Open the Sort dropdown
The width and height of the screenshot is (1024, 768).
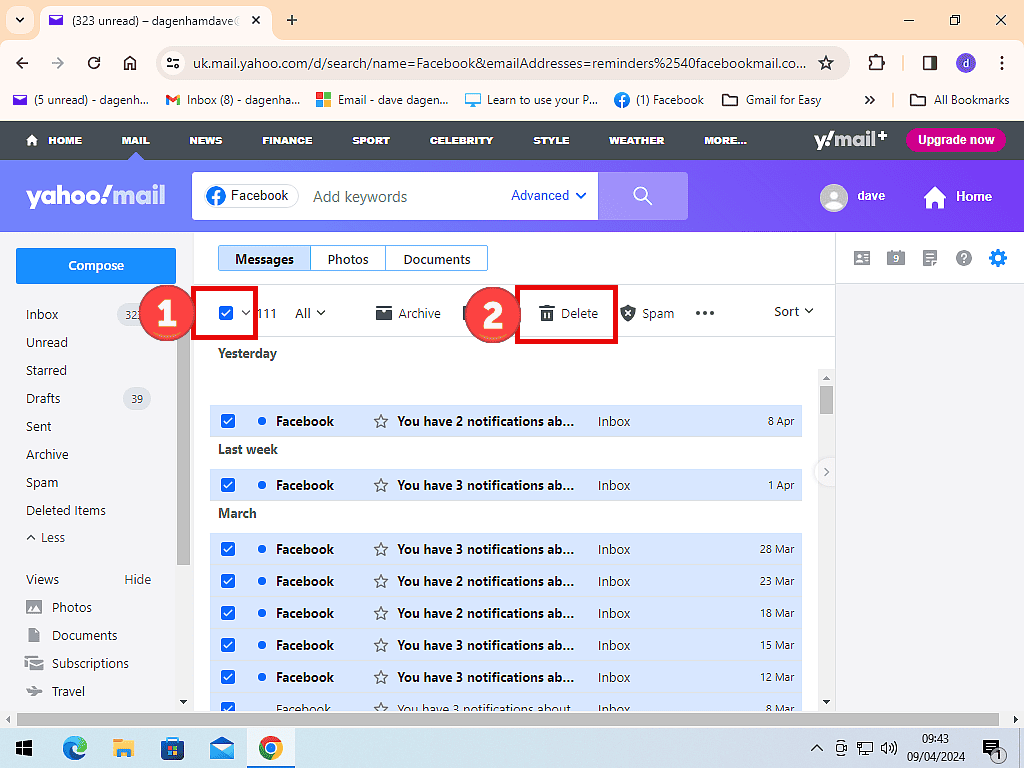793,312
